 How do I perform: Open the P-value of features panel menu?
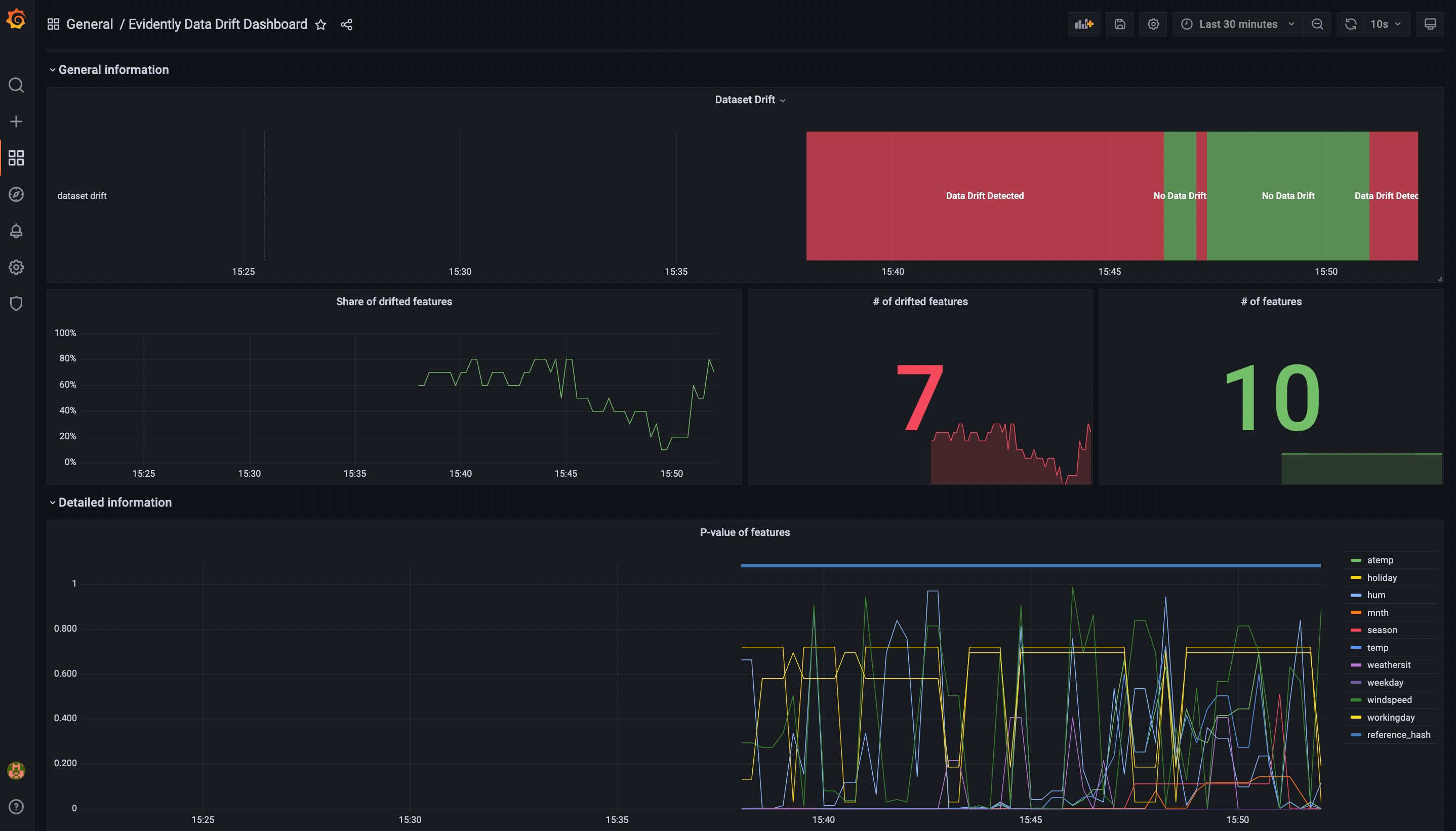744,532
